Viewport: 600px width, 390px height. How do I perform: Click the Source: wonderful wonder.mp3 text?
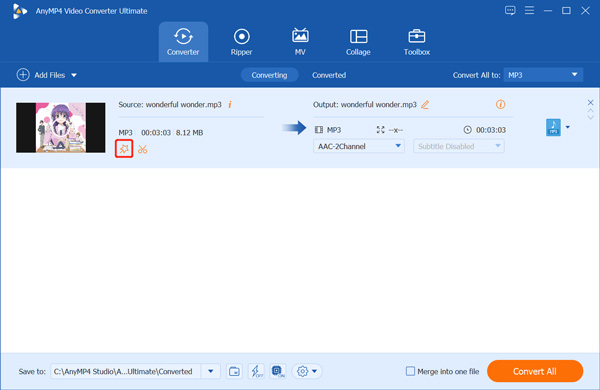[170, 104]
